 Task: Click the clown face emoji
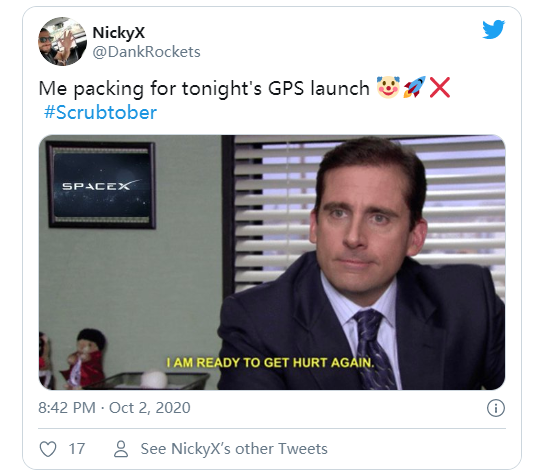pos(388,87)
